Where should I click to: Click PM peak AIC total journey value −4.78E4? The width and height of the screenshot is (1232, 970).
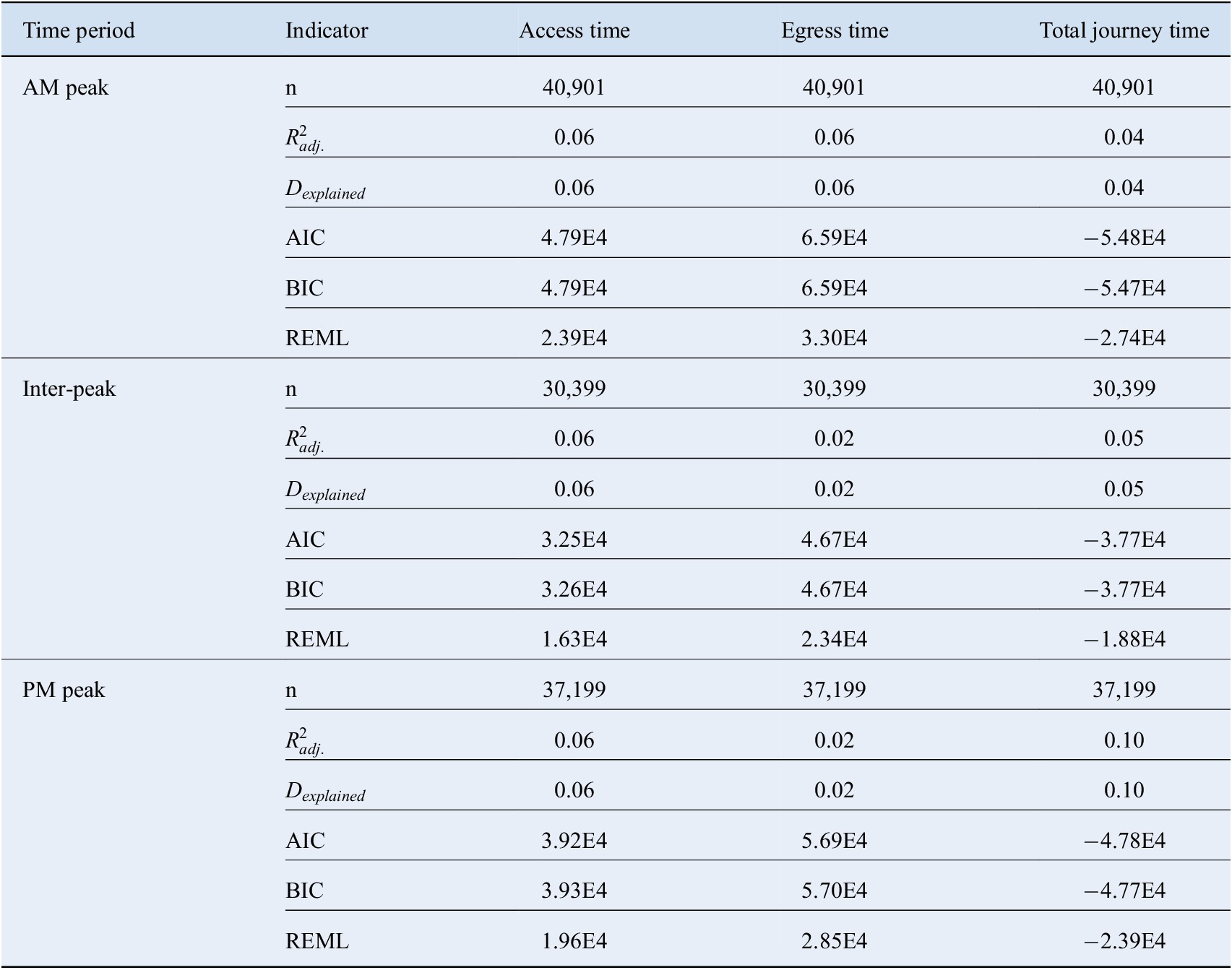point(1124,841)
